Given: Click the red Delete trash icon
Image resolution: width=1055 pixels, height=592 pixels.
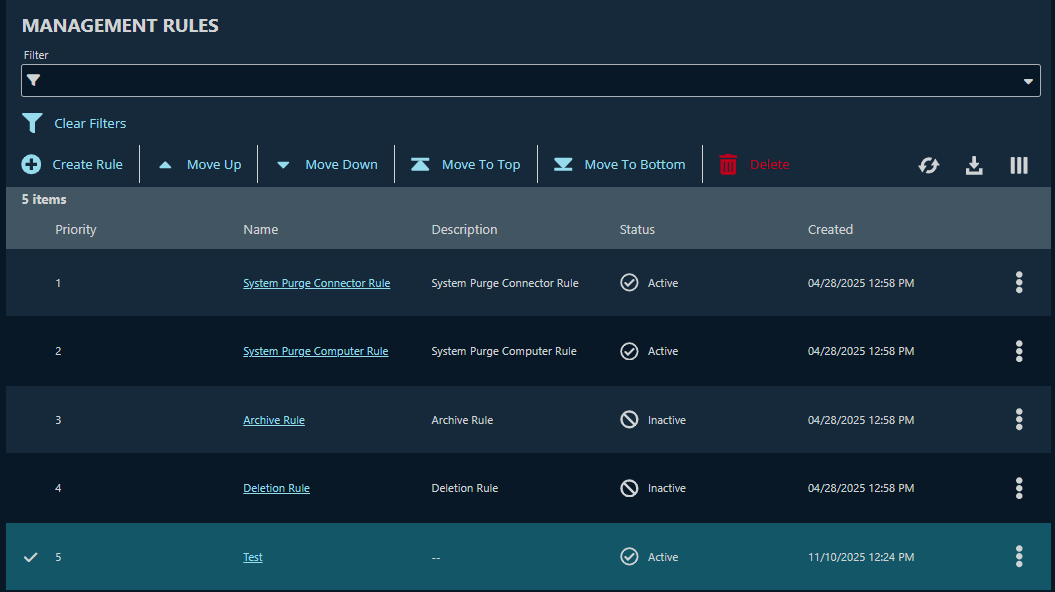Looking at the screenshot, I should tap(727, 164).
